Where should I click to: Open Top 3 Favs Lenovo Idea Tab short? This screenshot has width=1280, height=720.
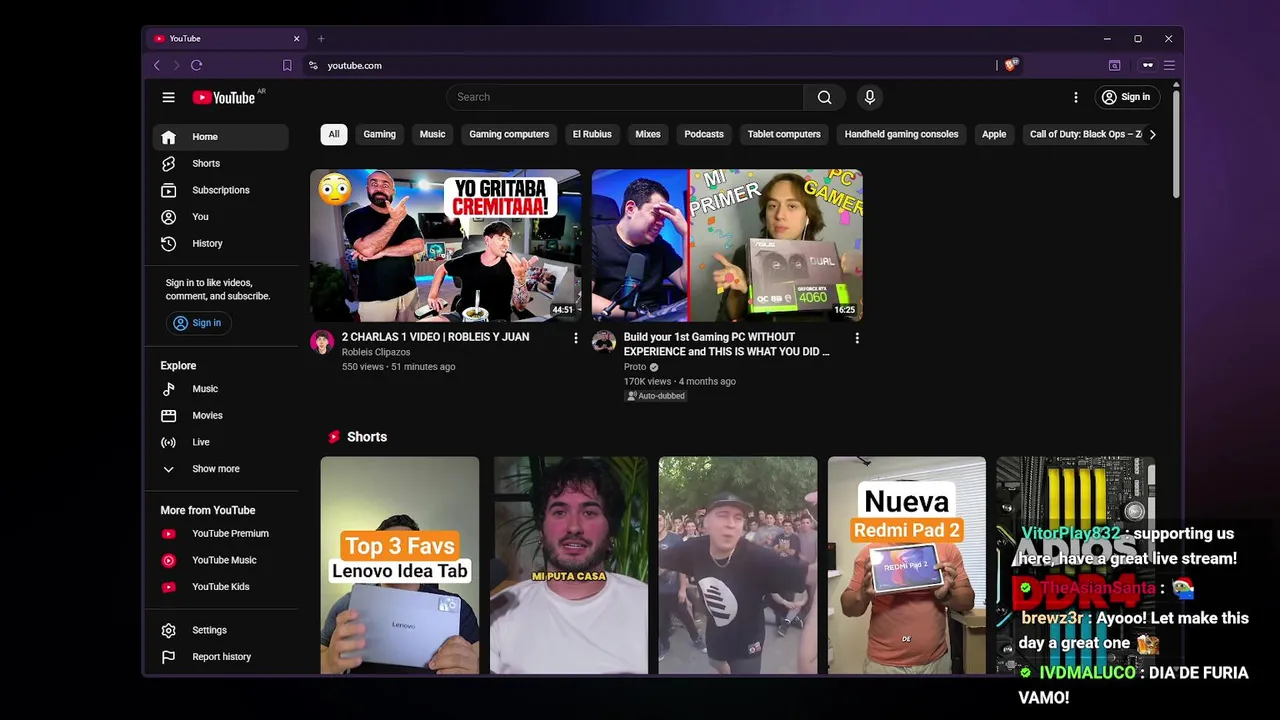[x=400, y=565]
